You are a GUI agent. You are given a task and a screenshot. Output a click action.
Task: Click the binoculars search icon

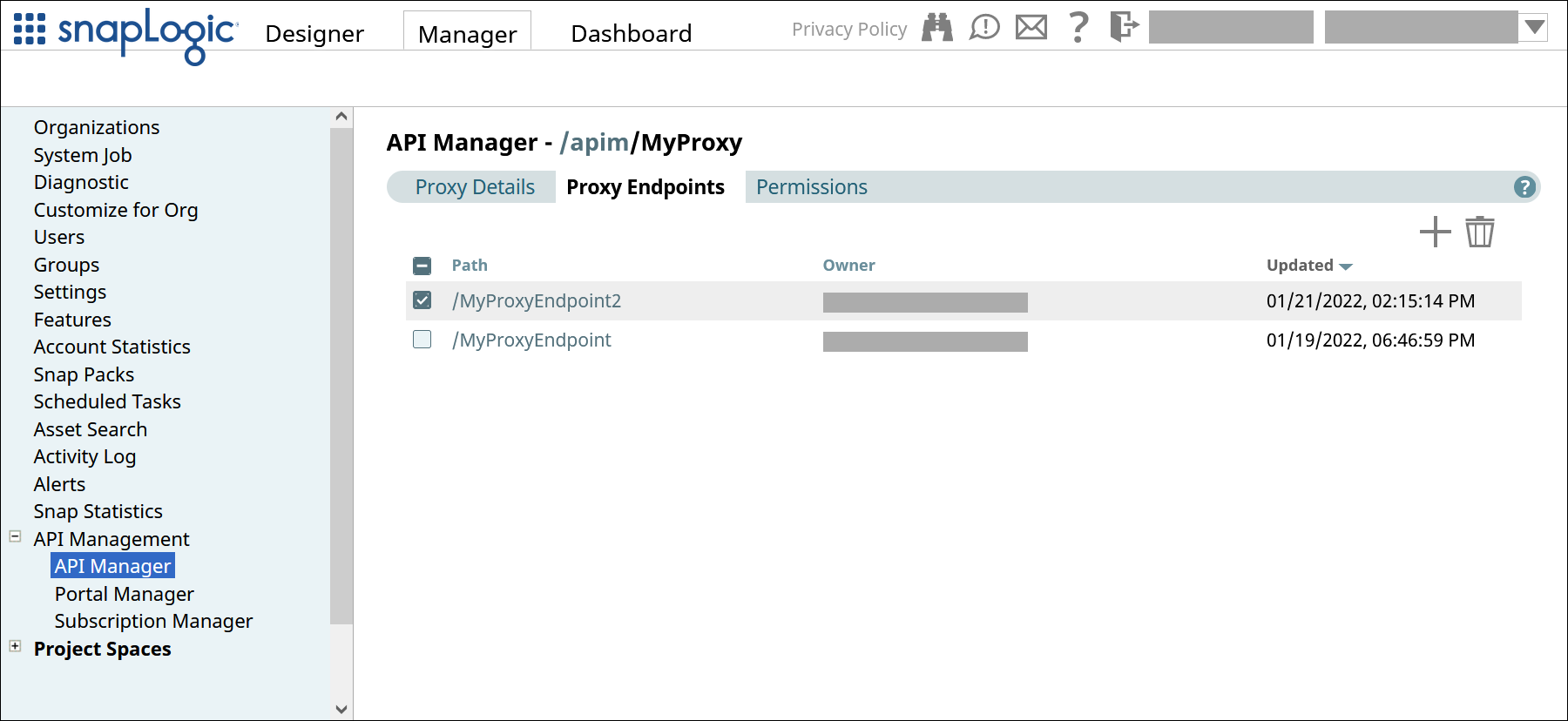937,28
